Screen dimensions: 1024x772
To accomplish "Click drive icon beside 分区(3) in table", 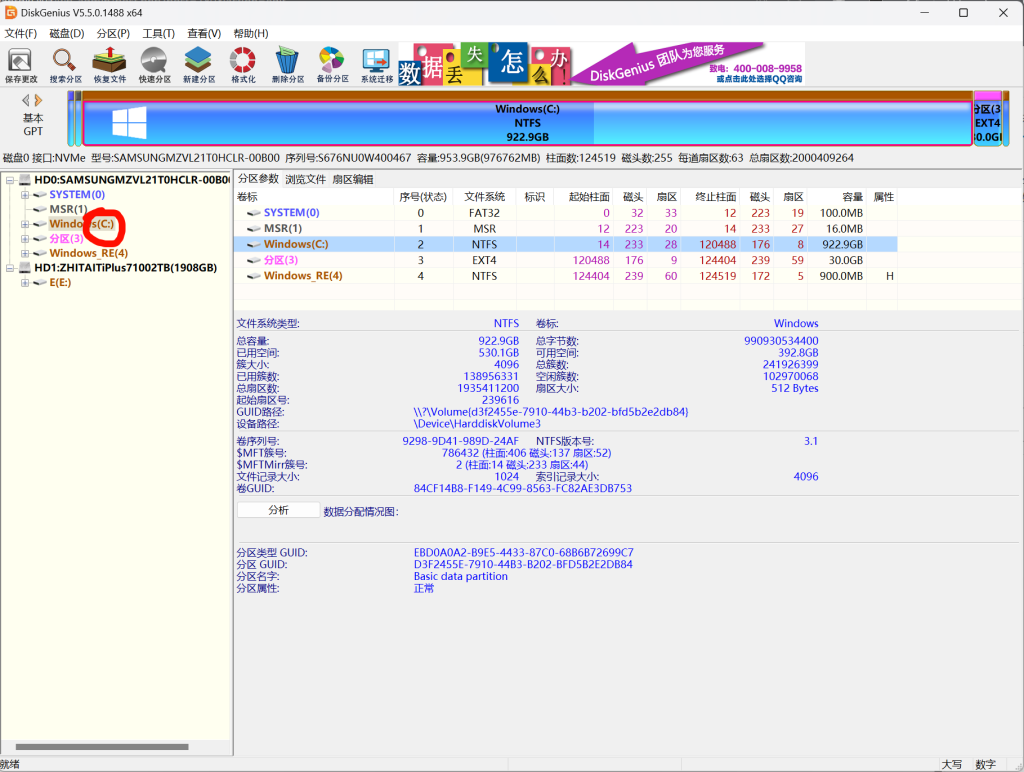I will (254, 260).
